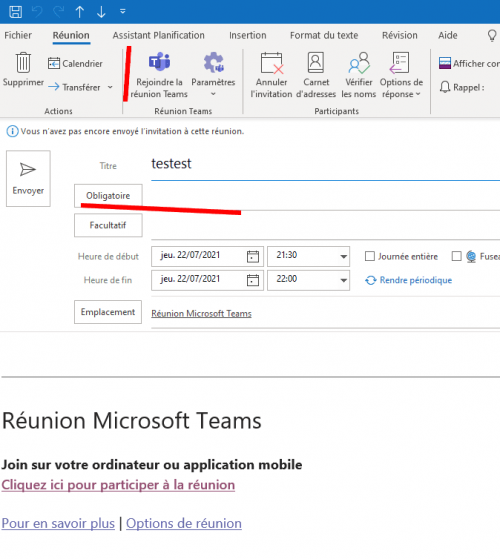Viewport: 500px width, 559px height.
Task: Select the Réunion ribbon tab
Action: pyautogui.click(x=71, y=35)
